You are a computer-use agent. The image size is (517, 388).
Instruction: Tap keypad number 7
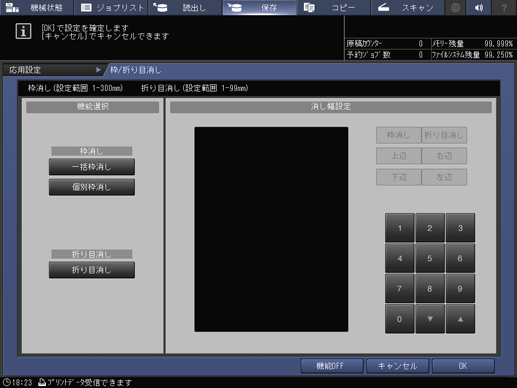click(x=400, y=289)
